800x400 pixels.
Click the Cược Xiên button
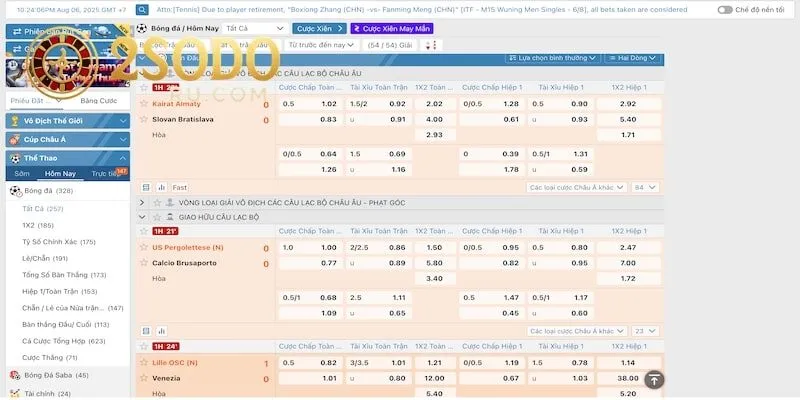pyautogui.click(x=320, y=29)
